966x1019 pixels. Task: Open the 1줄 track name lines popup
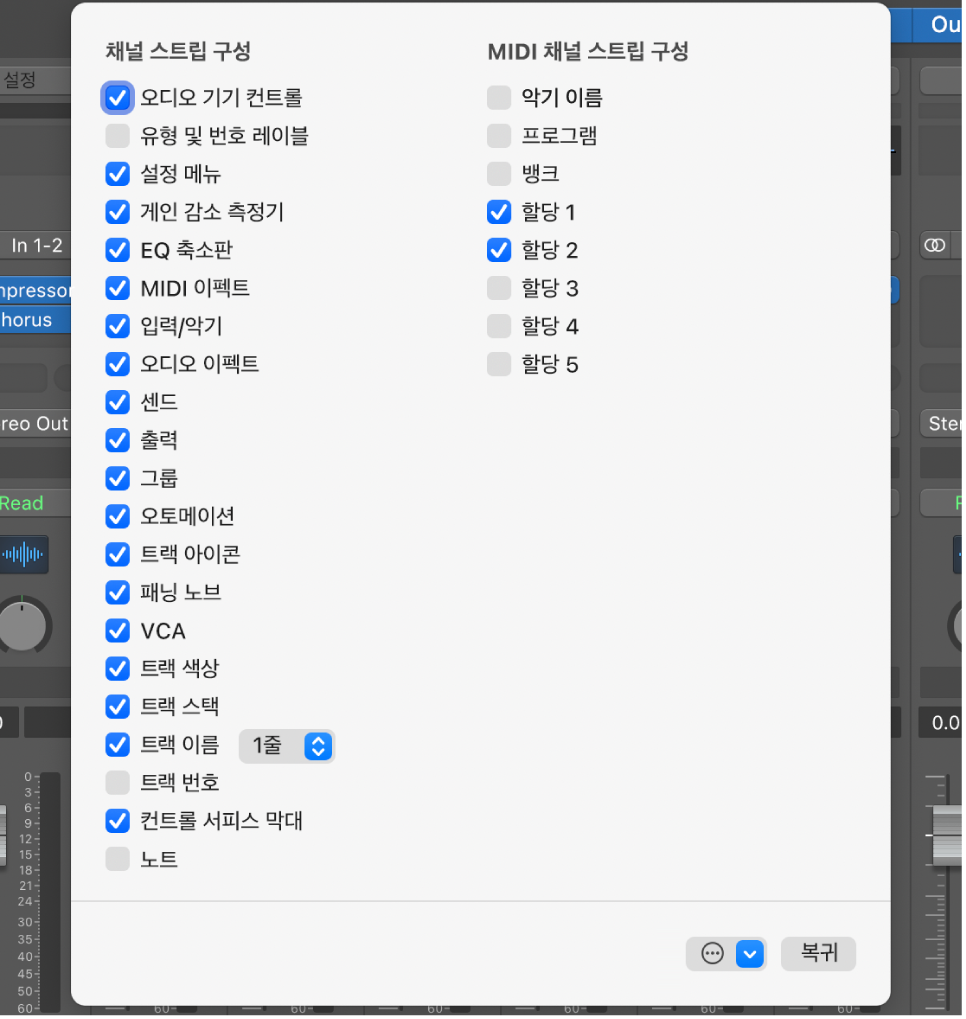click(287, 745)
